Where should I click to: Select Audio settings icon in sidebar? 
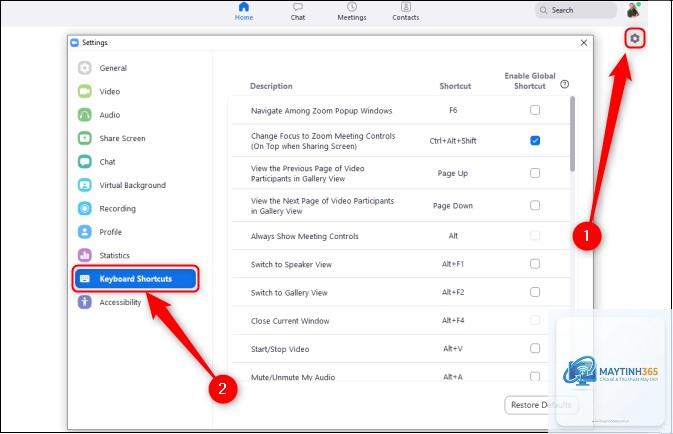tap(85, 115)
